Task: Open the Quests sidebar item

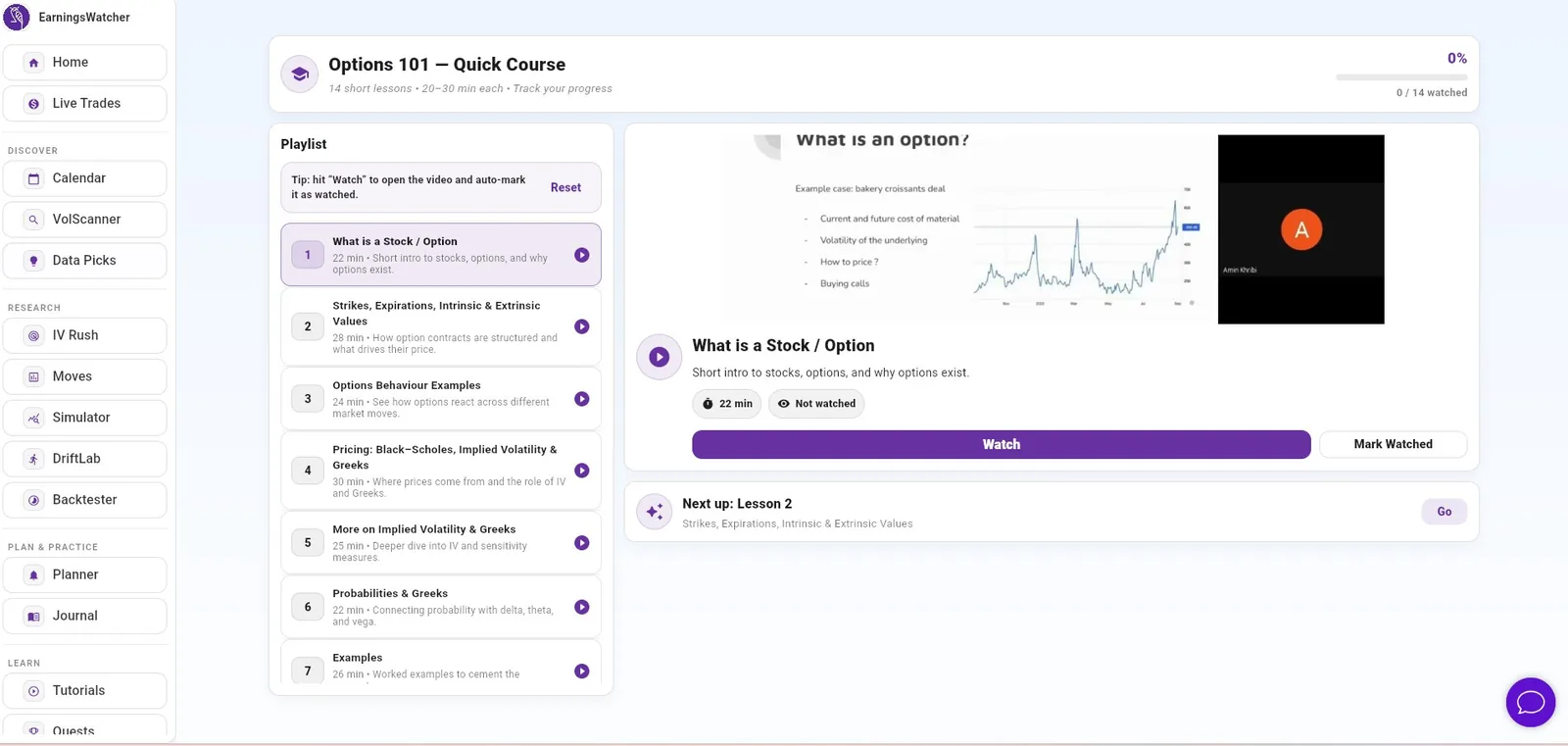Action: click(x=84, y=727)
